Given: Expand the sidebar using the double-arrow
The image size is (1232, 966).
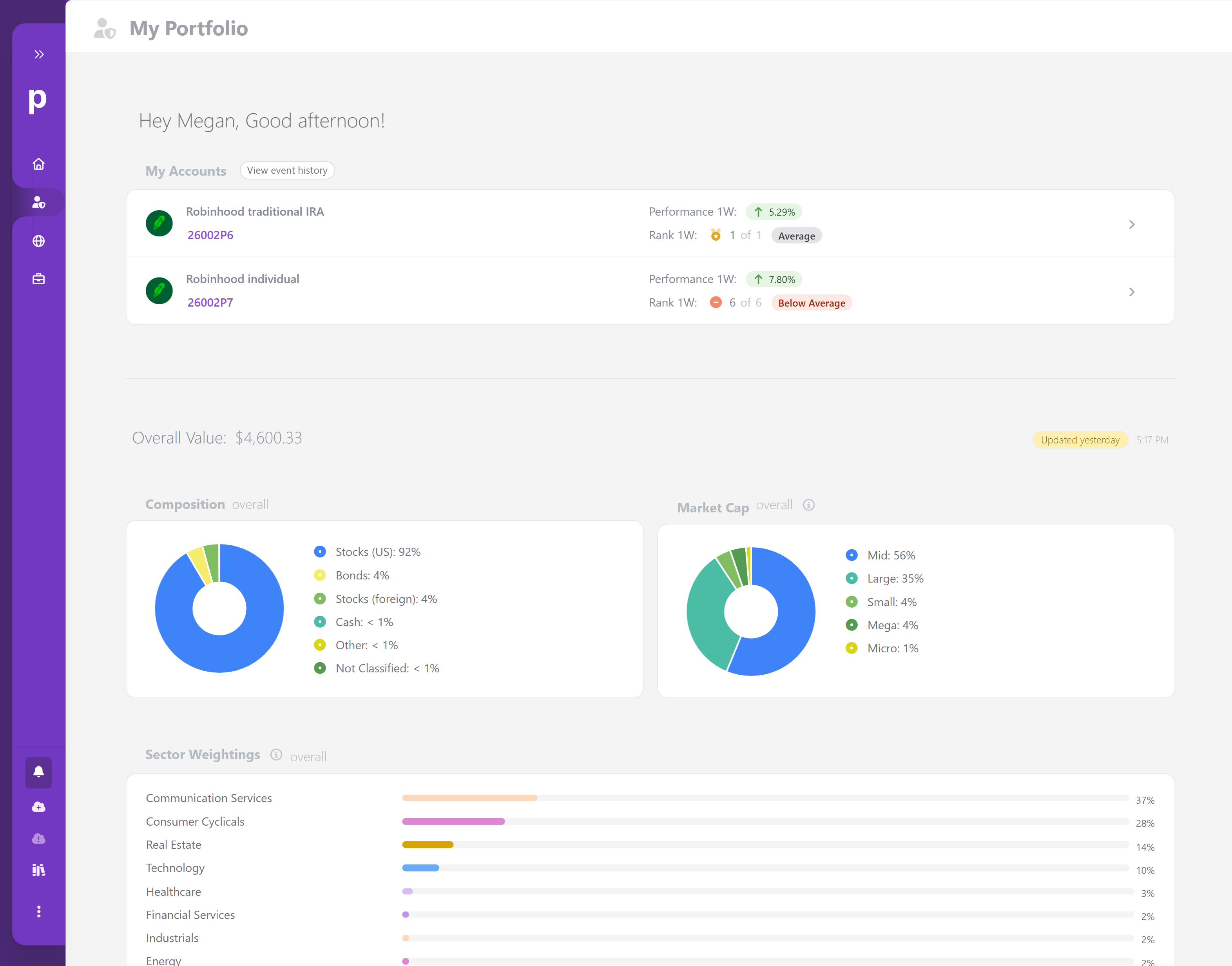Looking at the screenshot, I should click(x=39, y=54).
